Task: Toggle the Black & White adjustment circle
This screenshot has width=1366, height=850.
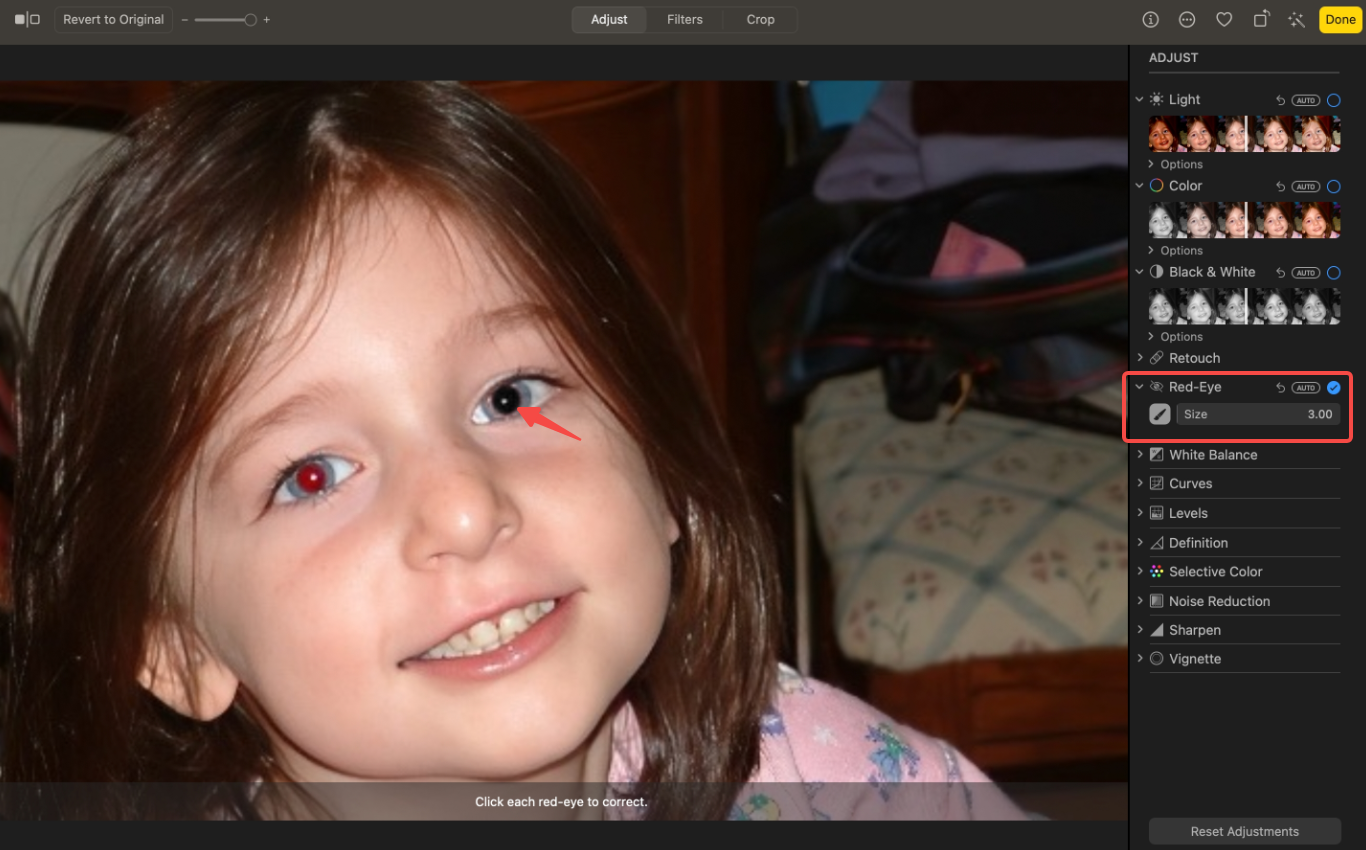Action: 1333,272
